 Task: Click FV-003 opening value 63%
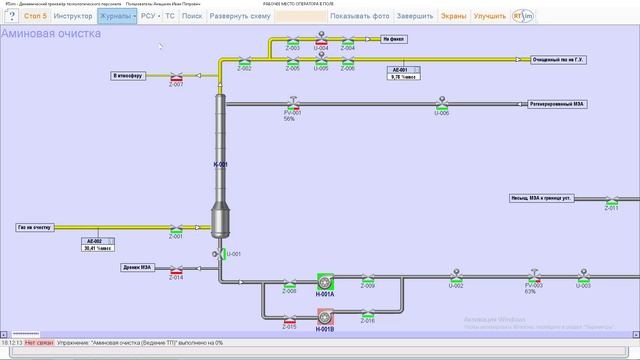(530, 291)
